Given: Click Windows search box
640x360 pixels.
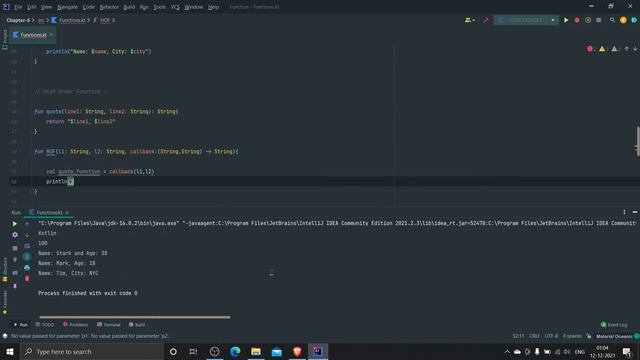Looking at the screenshot, I should click(92, 351).
